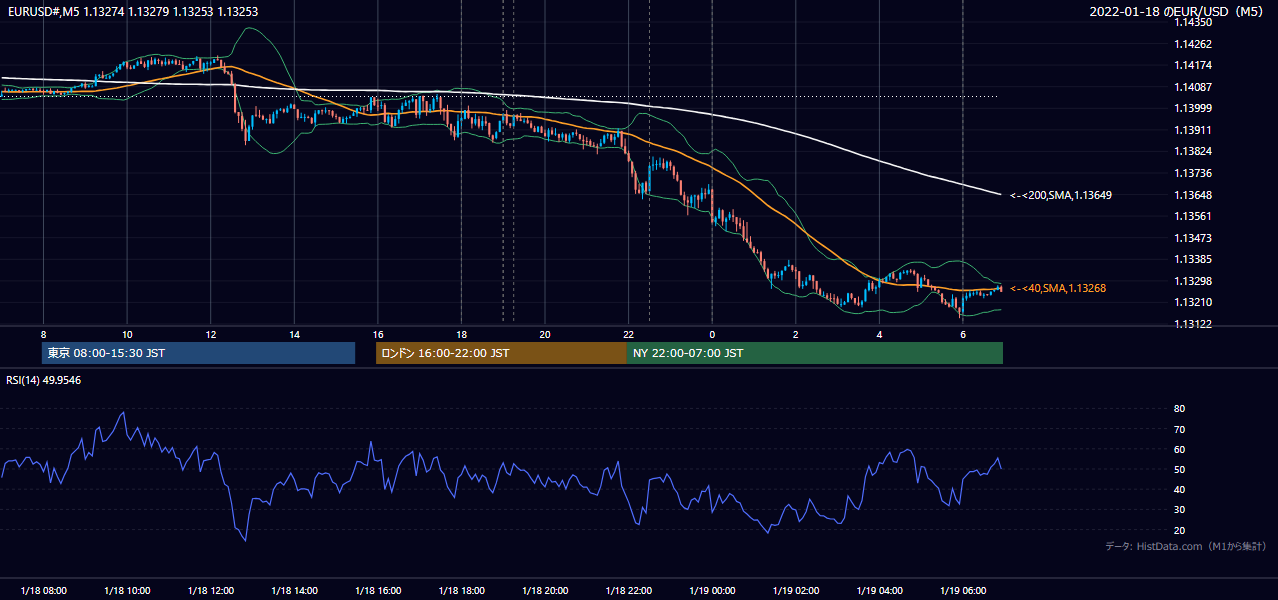The width and height of the screenshot is (1278, 600).
Task: Click the 2022-01-18 EUR/USD (M5) chart title
Action: pyautogui.click(x=1178, y=12)
